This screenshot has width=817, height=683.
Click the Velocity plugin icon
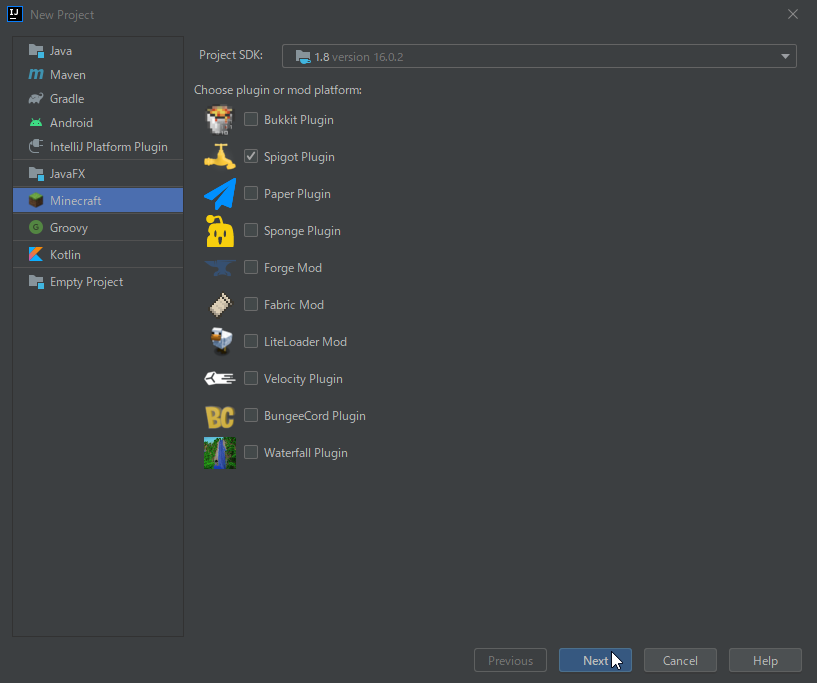(x=219, y=378)
